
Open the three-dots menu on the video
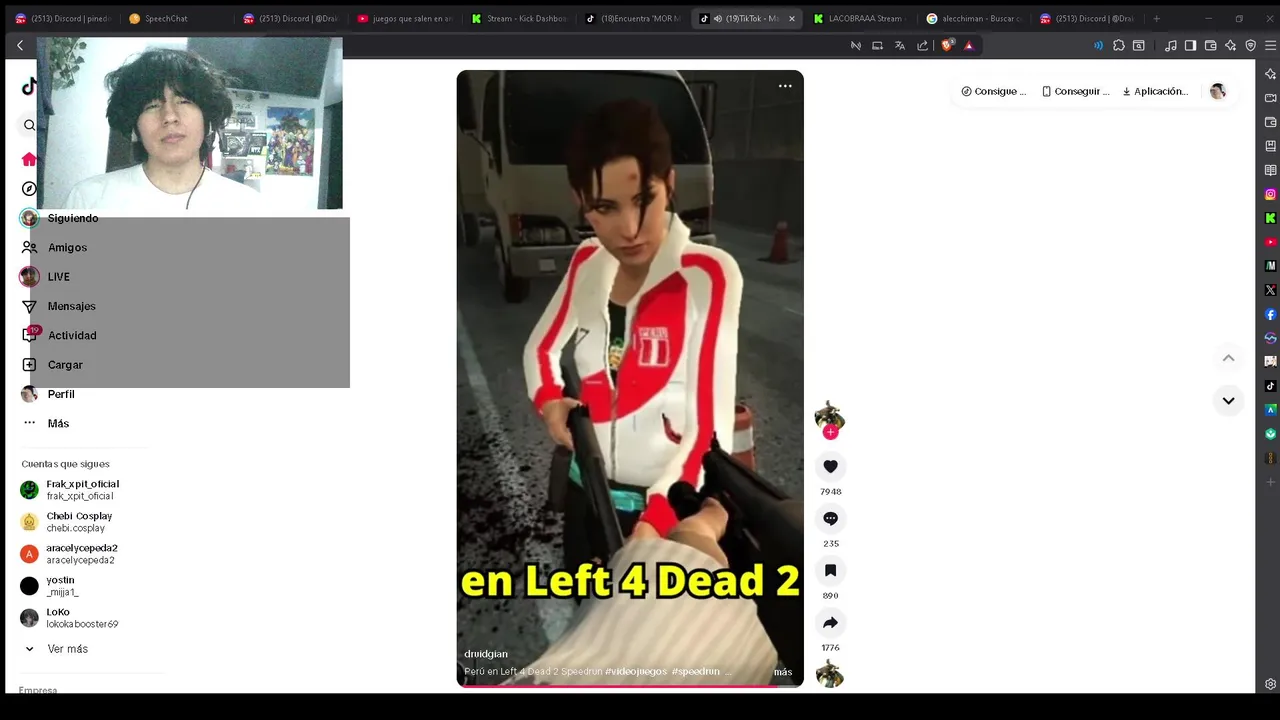pyautogui.click(x=785, y=86)
